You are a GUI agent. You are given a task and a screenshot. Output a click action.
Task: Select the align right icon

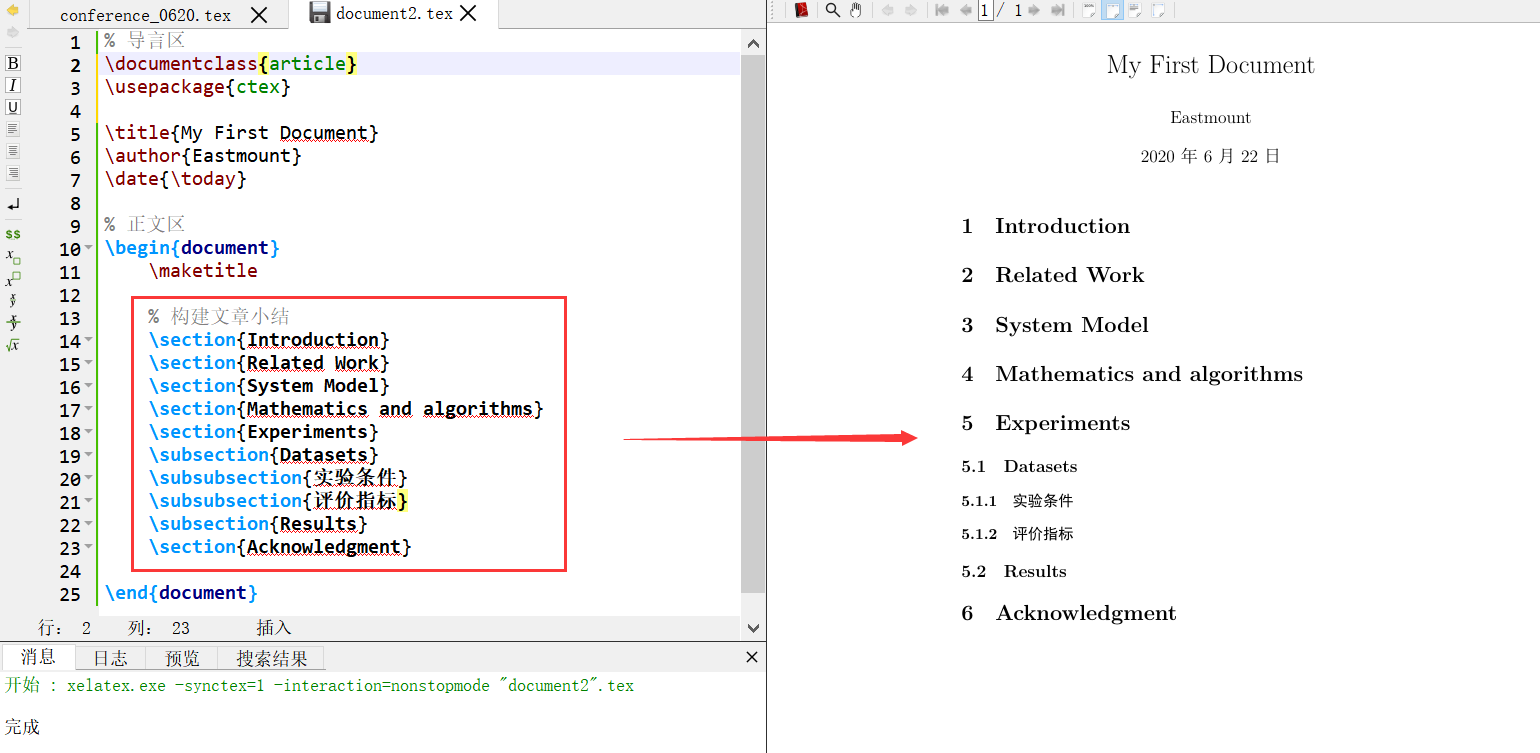click(x=13, y=173)
